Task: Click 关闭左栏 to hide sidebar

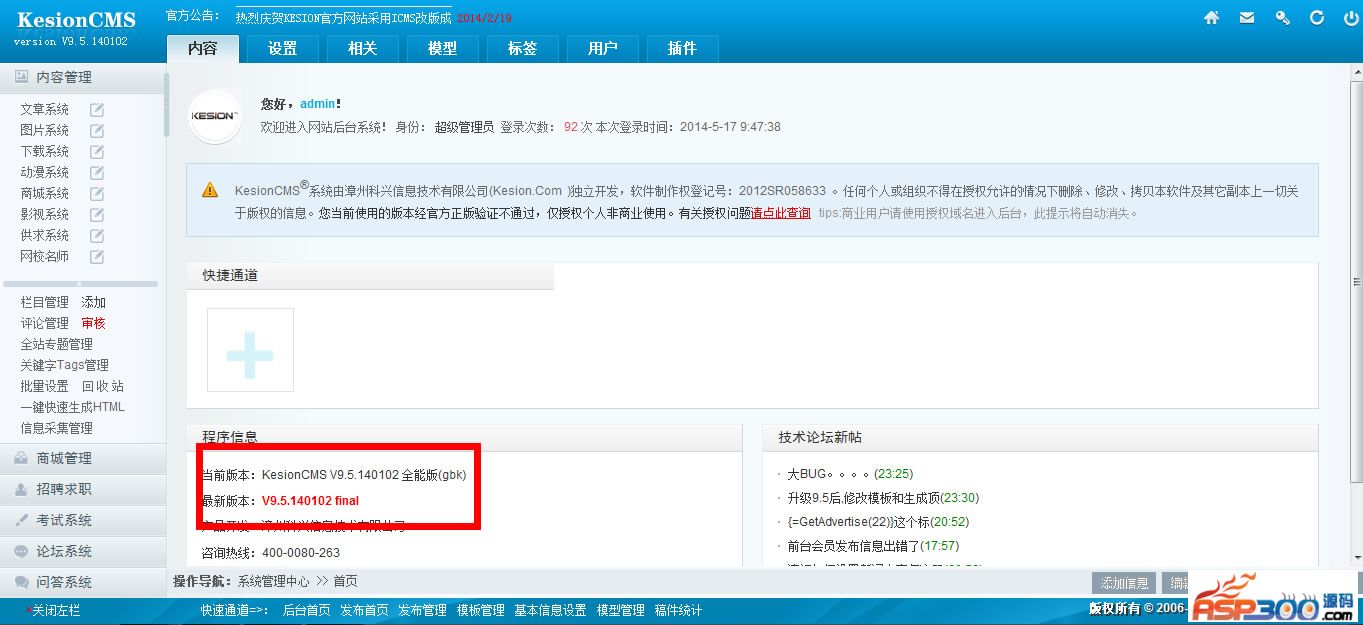Action: tap(56, 610)
